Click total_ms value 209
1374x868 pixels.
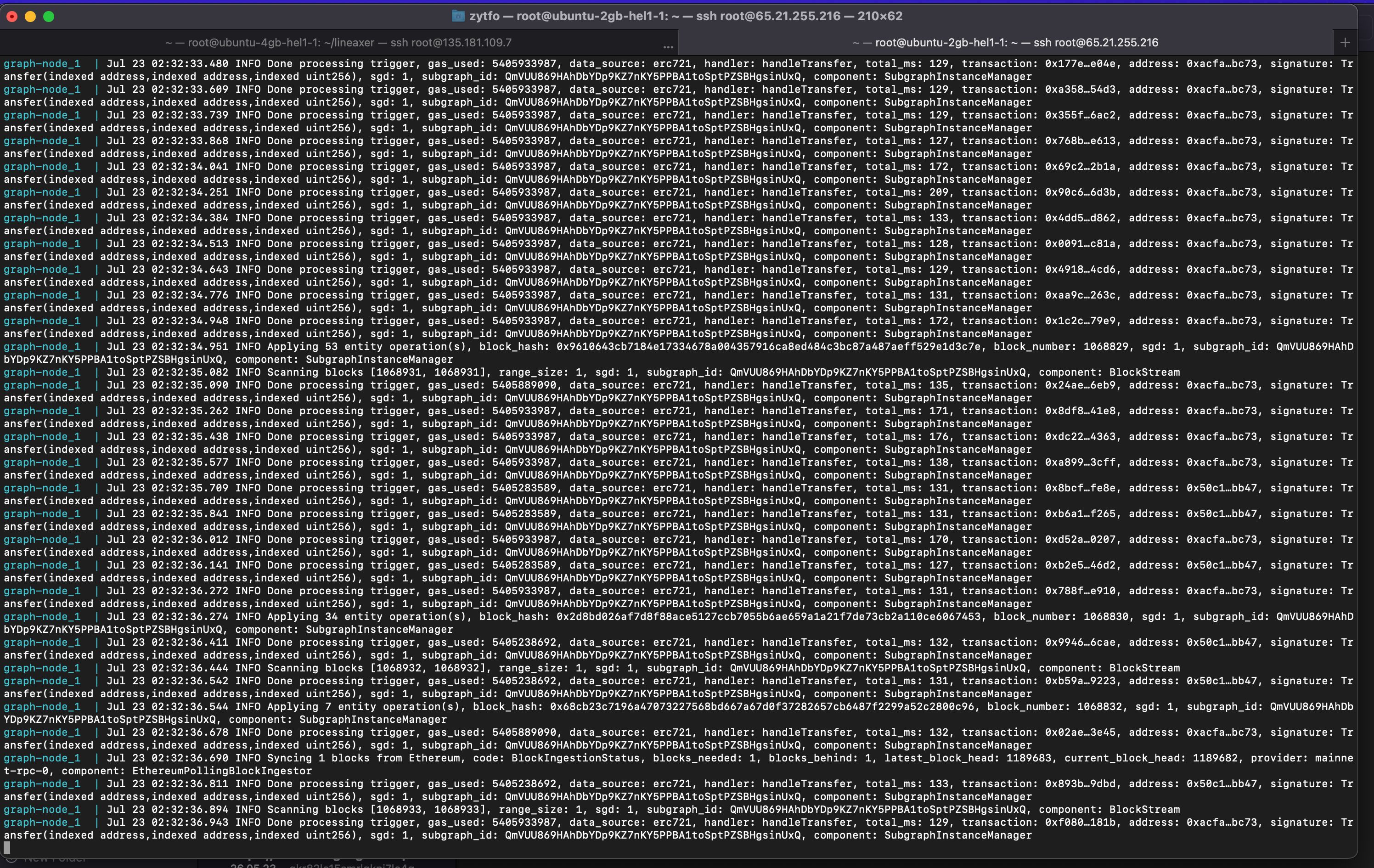click(939, 192)
